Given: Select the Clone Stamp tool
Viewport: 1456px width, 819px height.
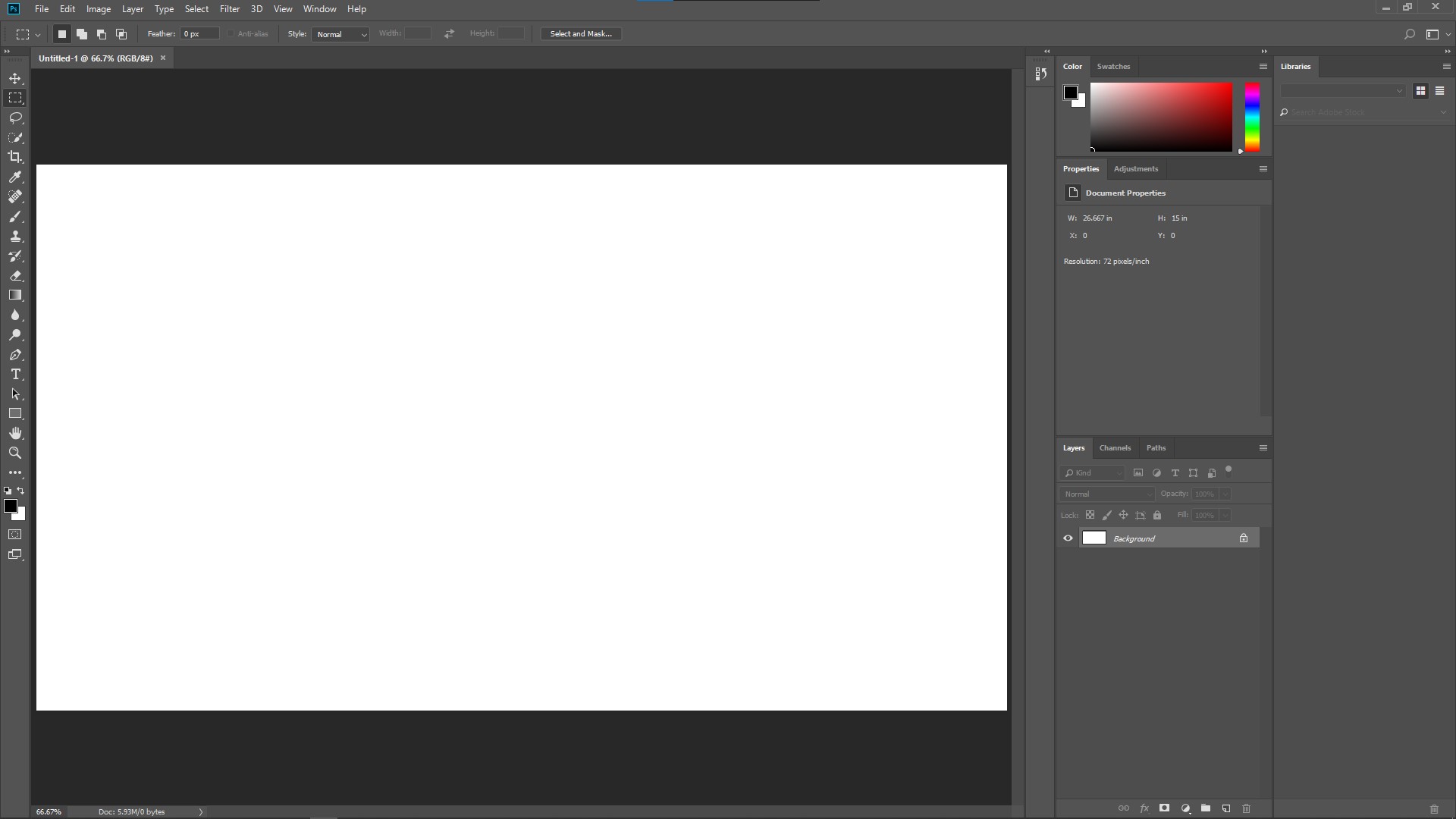Looking at the screenshot, I should pyautogui.click(x=15, y=237).
